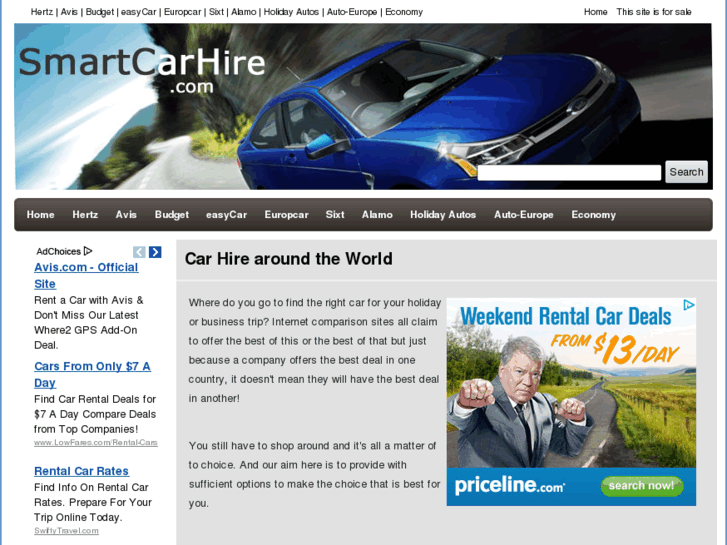Click Home link at top right
Screen dimensions: 727x545
click(x=595, y=12)
